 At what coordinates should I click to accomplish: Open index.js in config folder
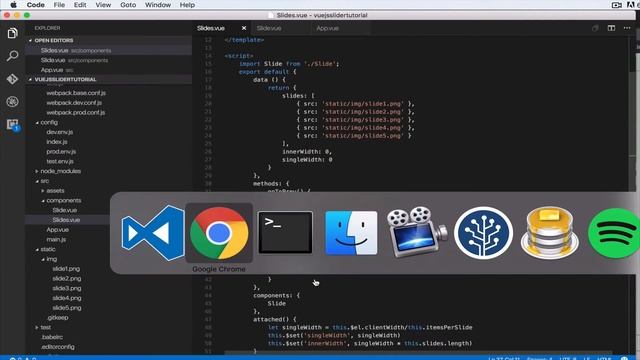point(57,142)
